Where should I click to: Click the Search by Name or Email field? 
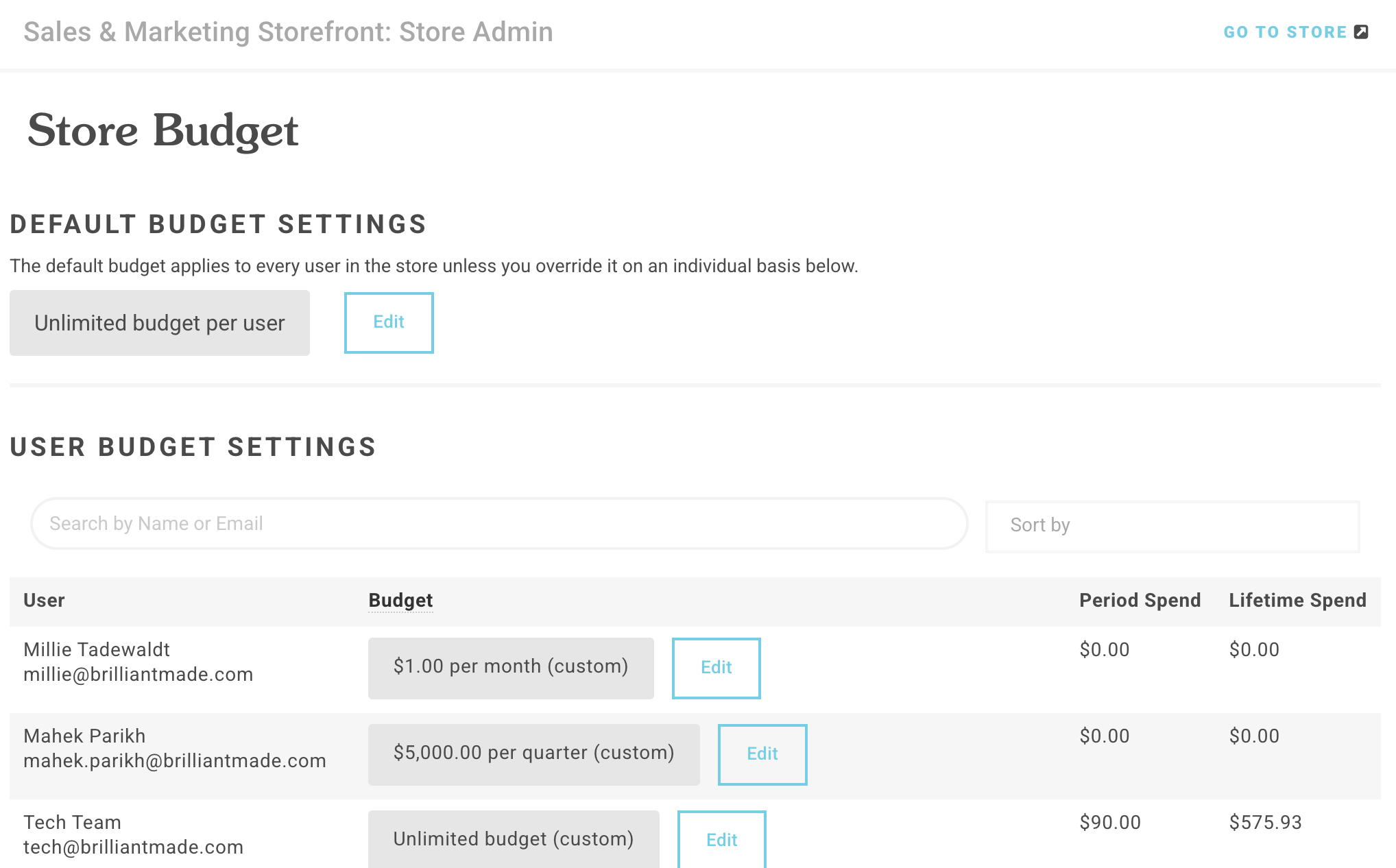pyautogui.click(x=498, y=524)
